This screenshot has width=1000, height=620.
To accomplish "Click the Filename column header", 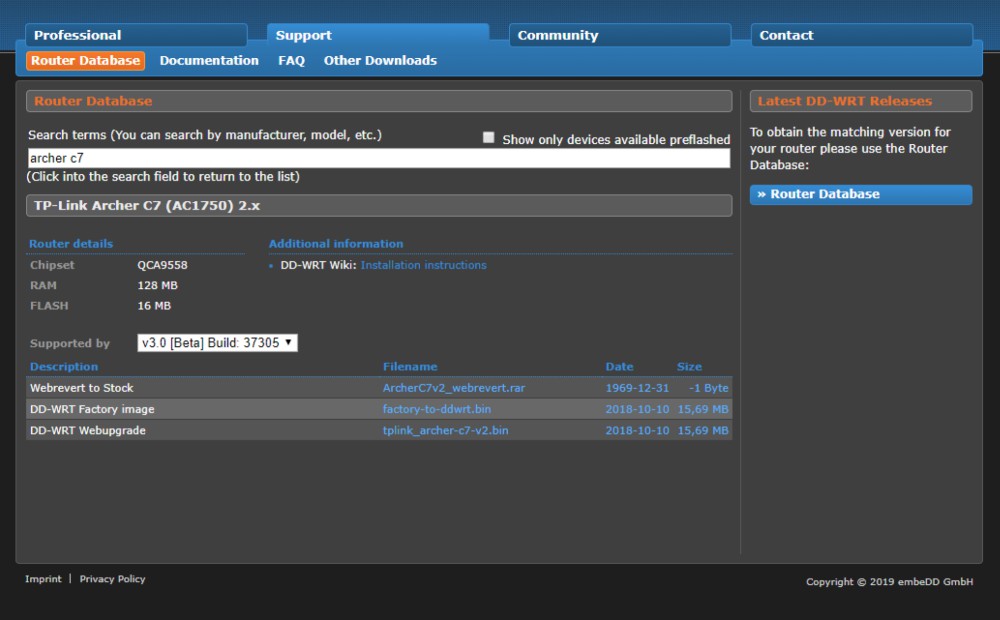I will pos(410,367).
